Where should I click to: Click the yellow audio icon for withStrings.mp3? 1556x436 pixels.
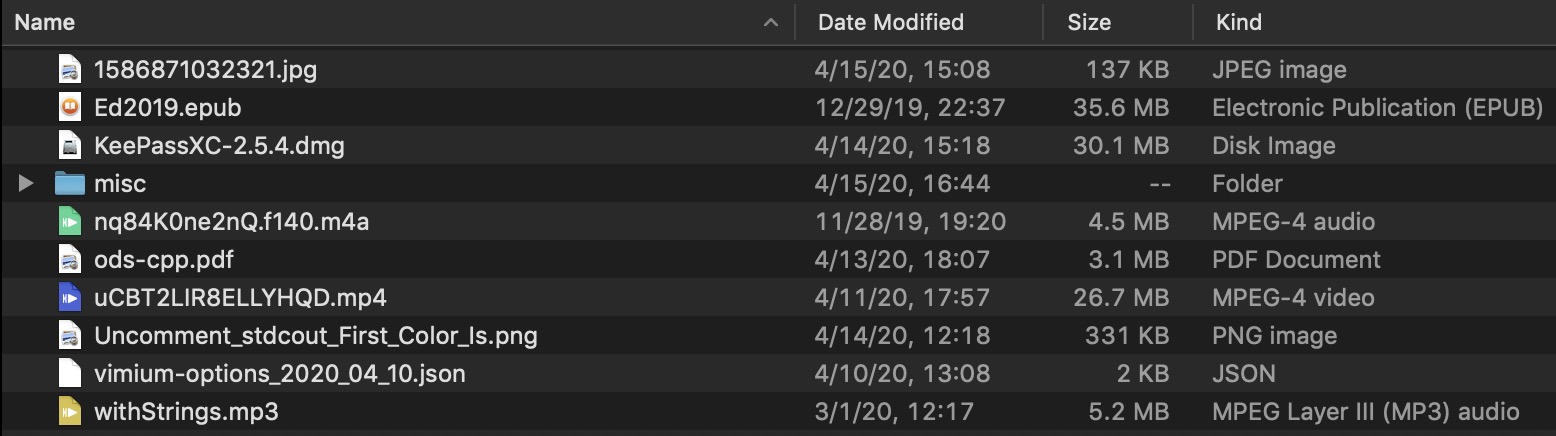pyautogui.click(x=69, y=412)
